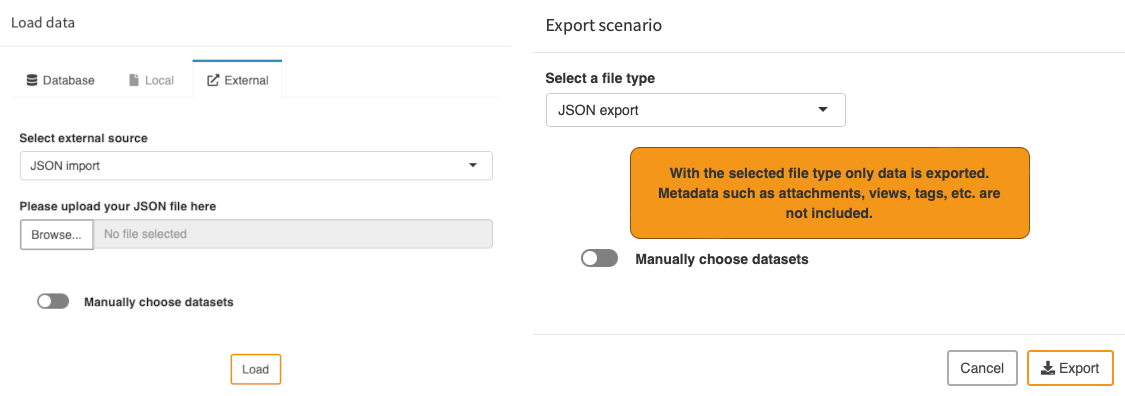Click the External link arrow icon
1125x396 pixels.
pyautogui.click(x=212, y=80)
